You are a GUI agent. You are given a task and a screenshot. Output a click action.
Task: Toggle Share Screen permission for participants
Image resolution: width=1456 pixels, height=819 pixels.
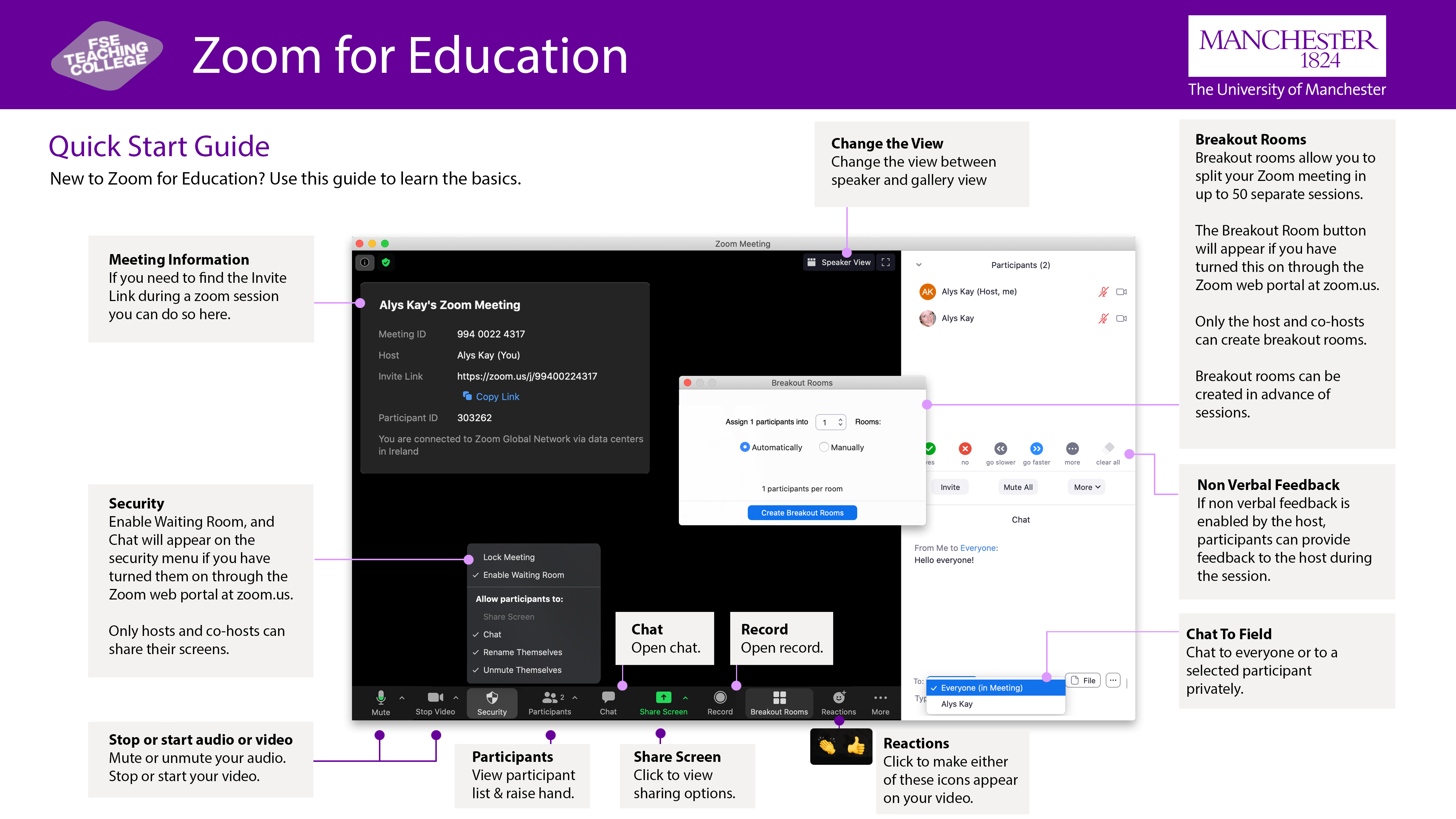pos(509,617)
